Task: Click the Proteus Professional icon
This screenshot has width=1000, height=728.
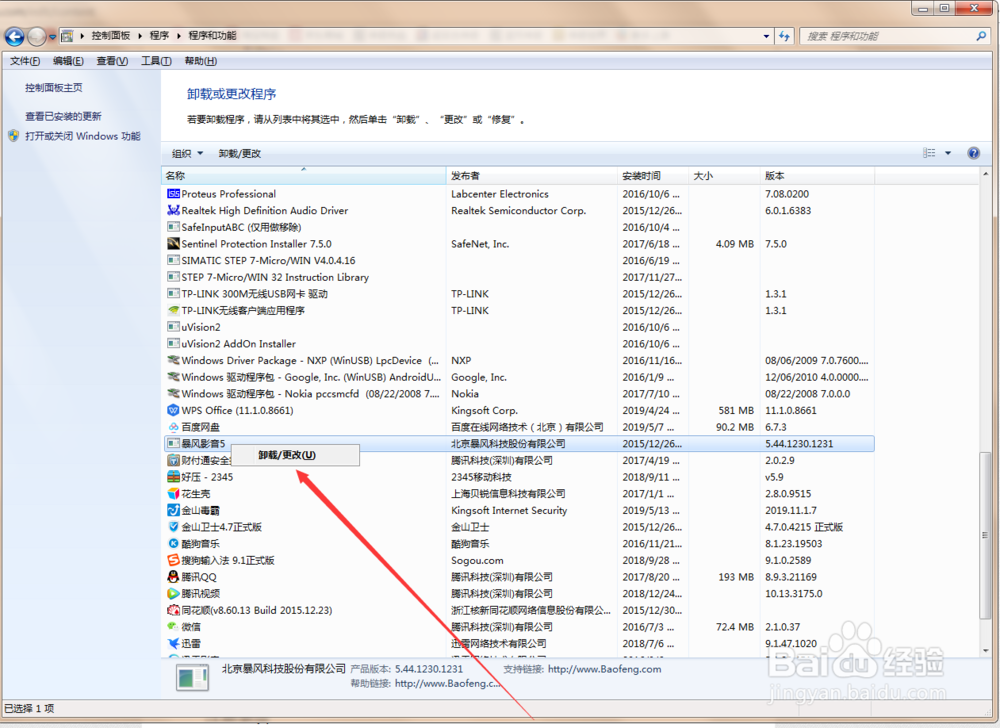Action: (173, 194)
